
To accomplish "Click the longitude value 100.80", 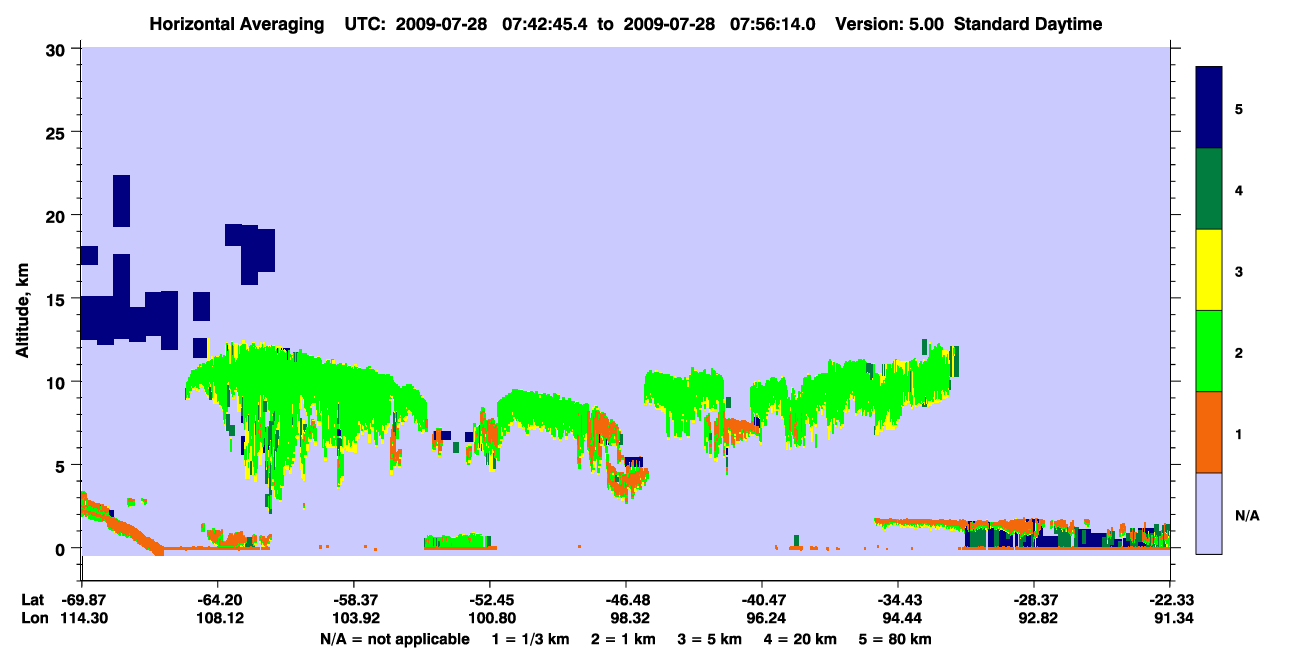I will [x=490, y=618].
